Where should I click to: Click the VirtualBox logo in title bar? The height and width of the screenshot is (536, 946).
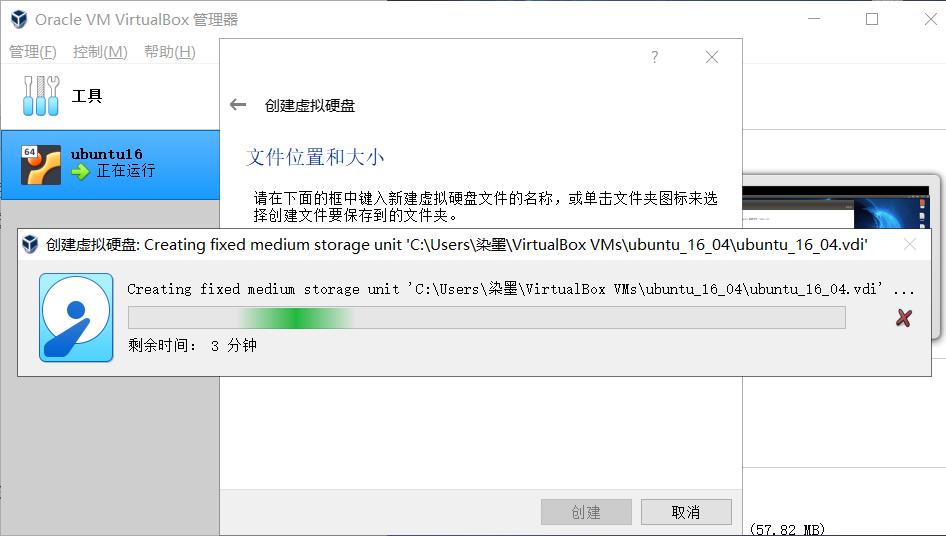pos(19,19)
